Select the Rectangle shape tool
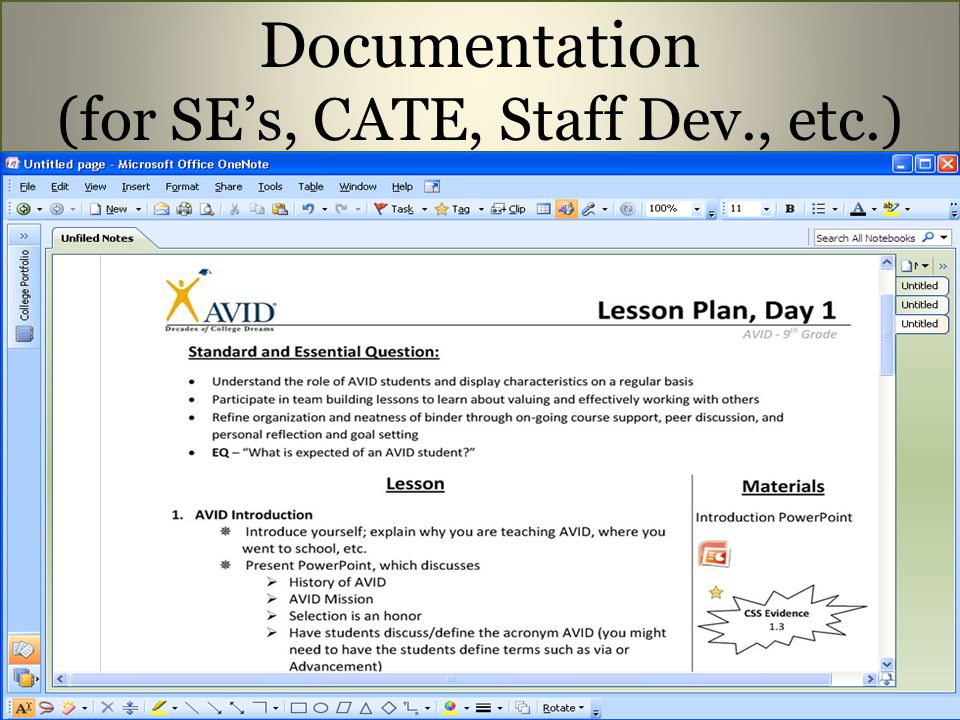 (x=298, y=708)
